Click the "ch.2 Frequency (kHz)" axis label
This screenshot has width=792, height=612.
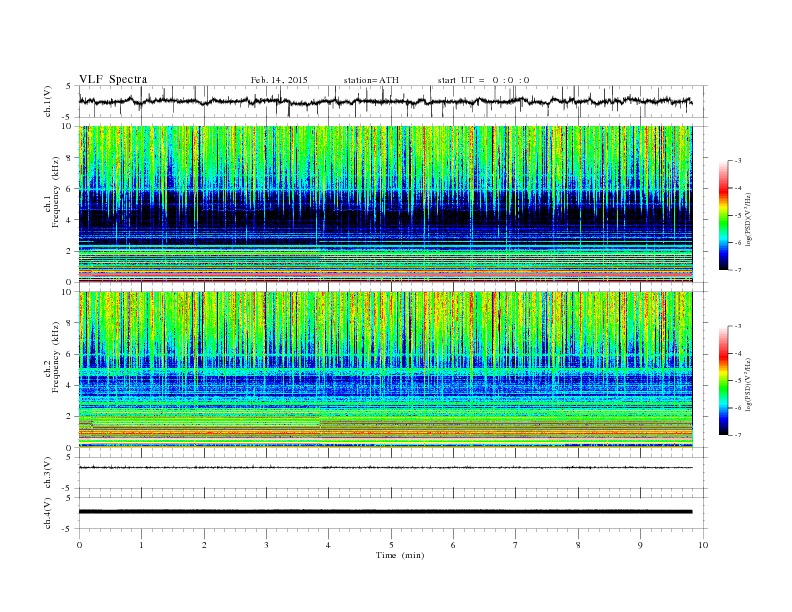pos(52,358)
